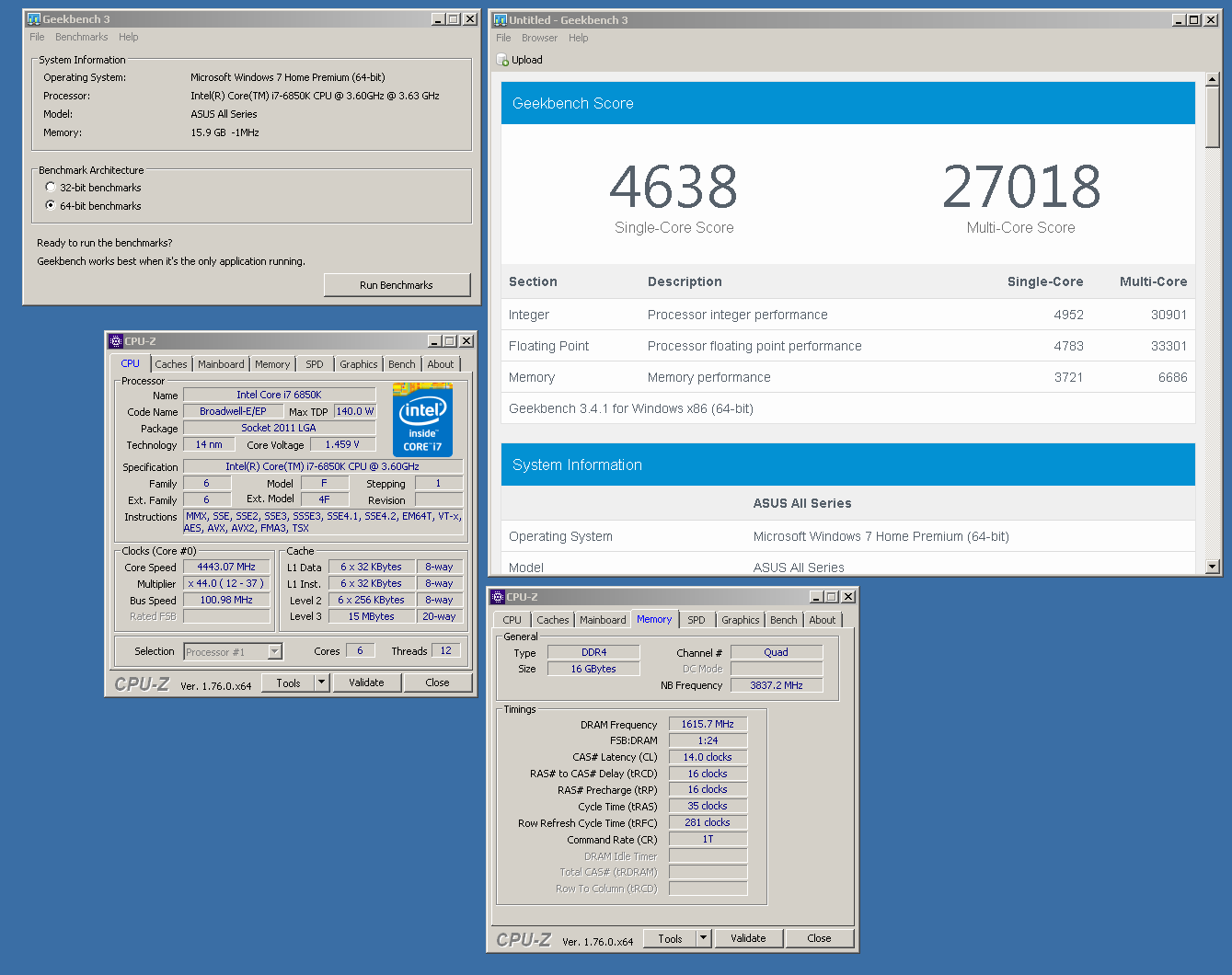Click the upload icon in the Geekbench results window
The width and height of the screenshot is (1232, 975).
[502, 60]
